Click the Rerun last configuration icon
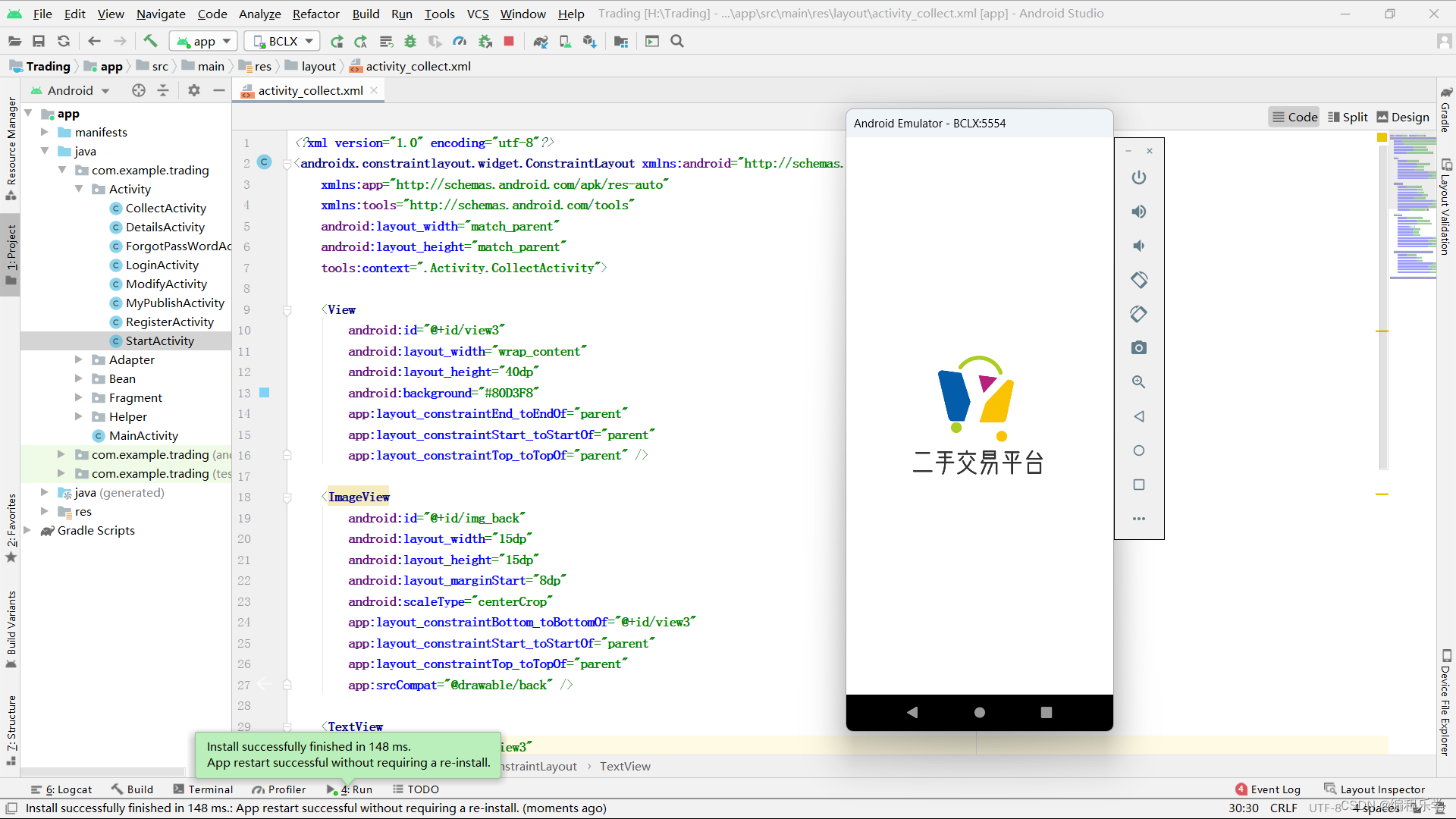Viewport: 1456px width, 819px height. tap(338, 41)
